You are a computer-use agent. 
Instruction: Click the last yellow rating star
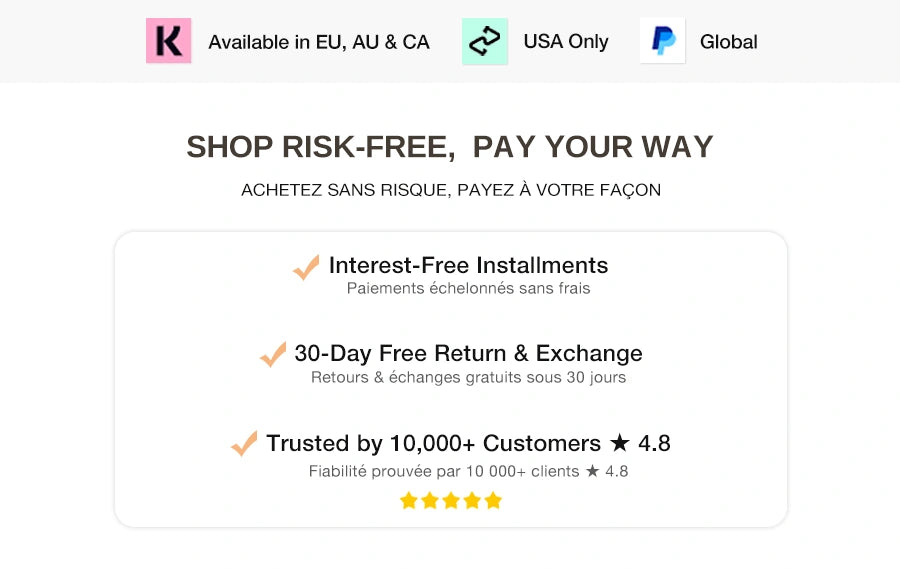pos(493,501)
